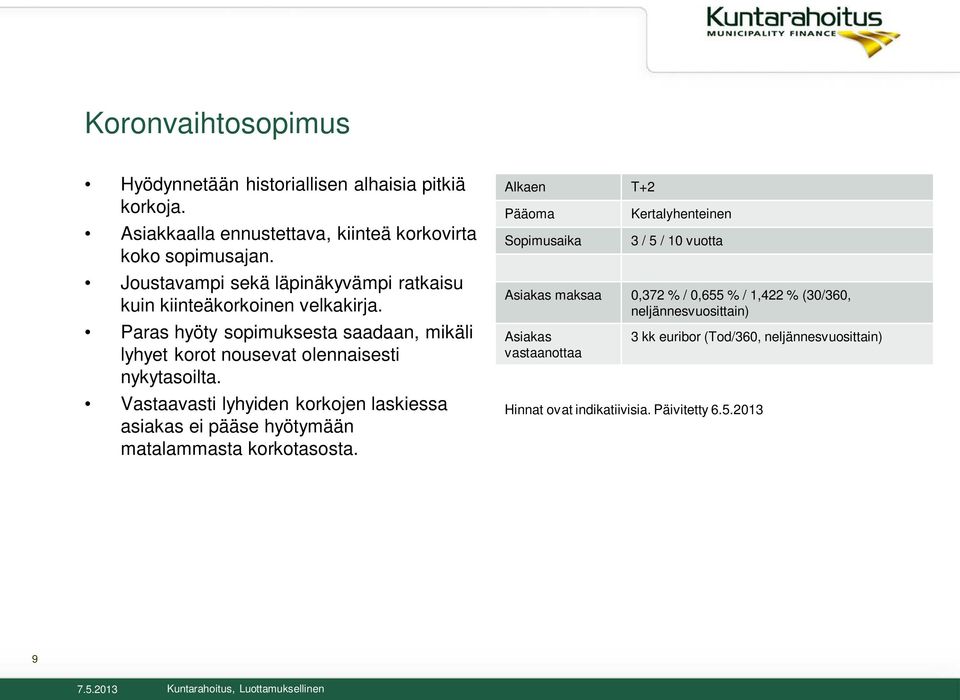Image resolution: width=960 pixels, height=700 pixels.
Task: Click the note 'Hinnat ovat indikatiivisia. Päivitetty 6.5.2013'
Action: click(634, 410)
